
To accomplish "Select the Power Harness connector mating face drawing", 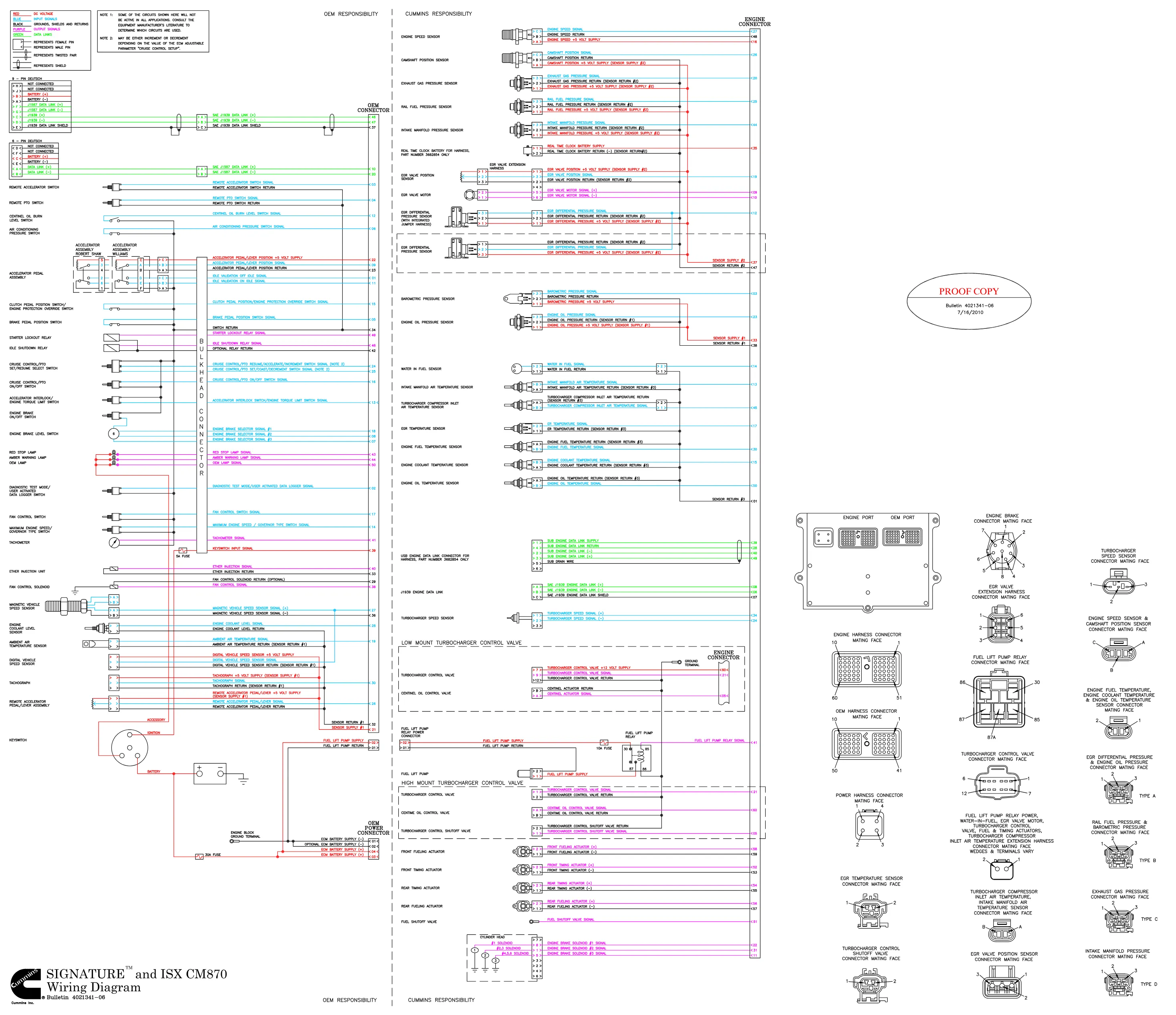I will click(869, 826).
